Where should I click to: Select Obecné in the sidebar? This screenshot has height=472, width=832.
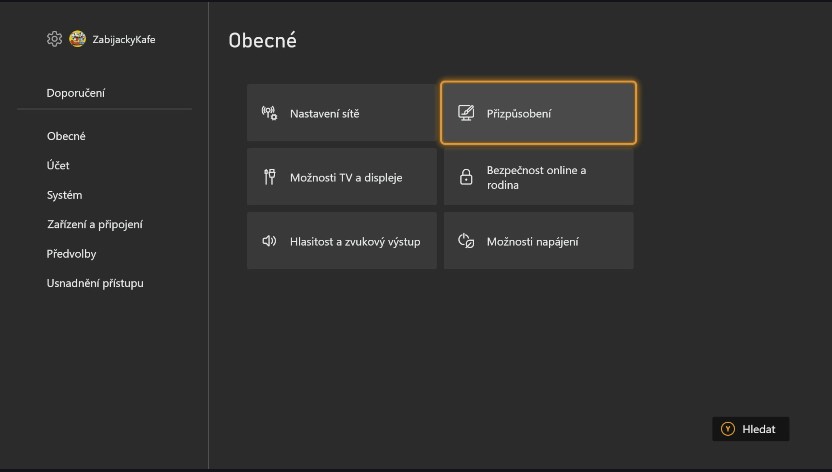pyautogui.click(x=66, y=136)
